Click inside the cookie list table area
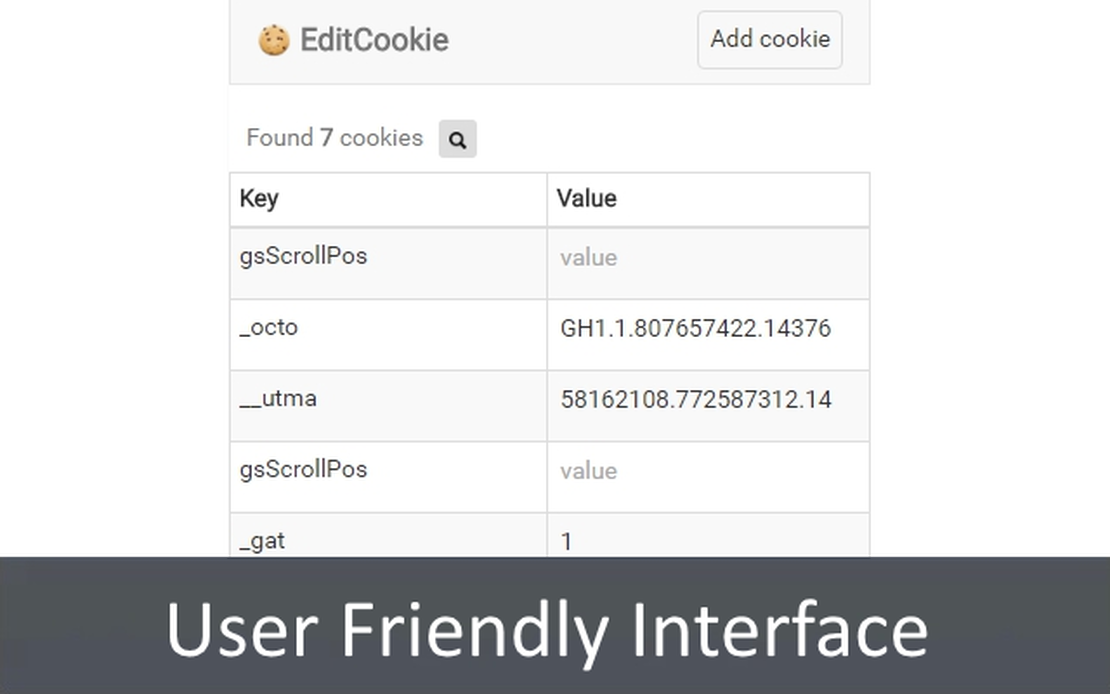 [548, 370]
